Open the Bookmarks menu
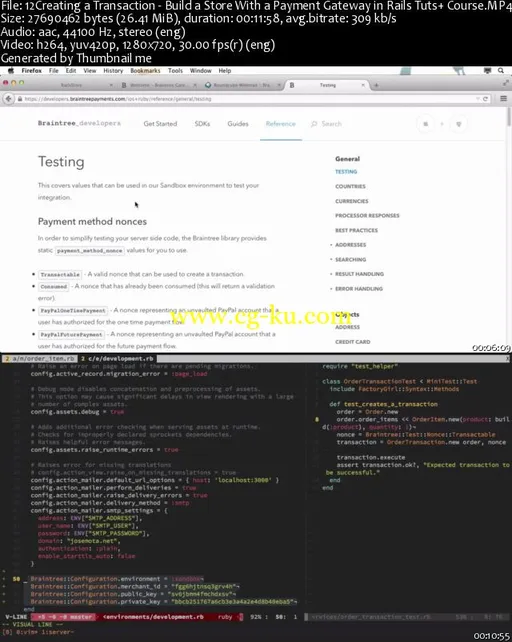This screenshot has height=642, width=512. point(145,70)
